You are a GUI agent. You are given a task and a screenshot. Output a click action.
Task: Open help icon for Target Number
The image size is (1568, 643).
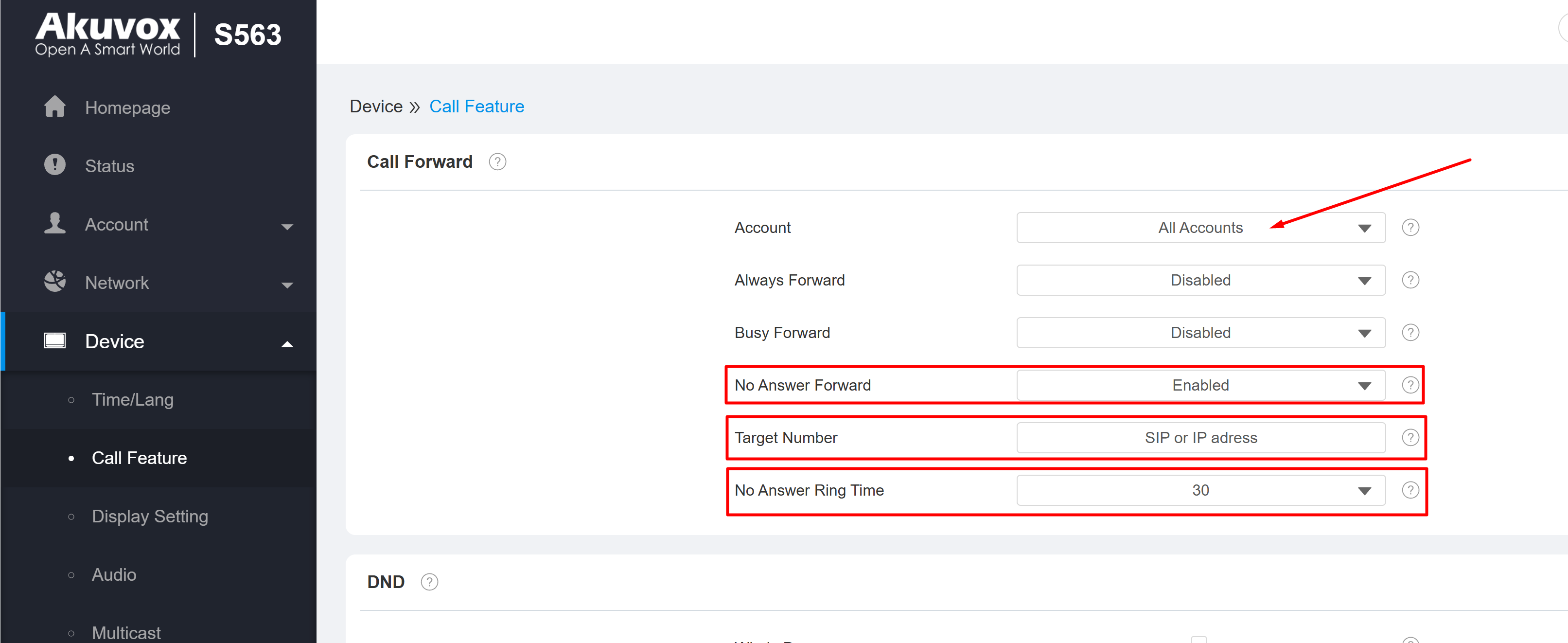tap(1410, 438)
